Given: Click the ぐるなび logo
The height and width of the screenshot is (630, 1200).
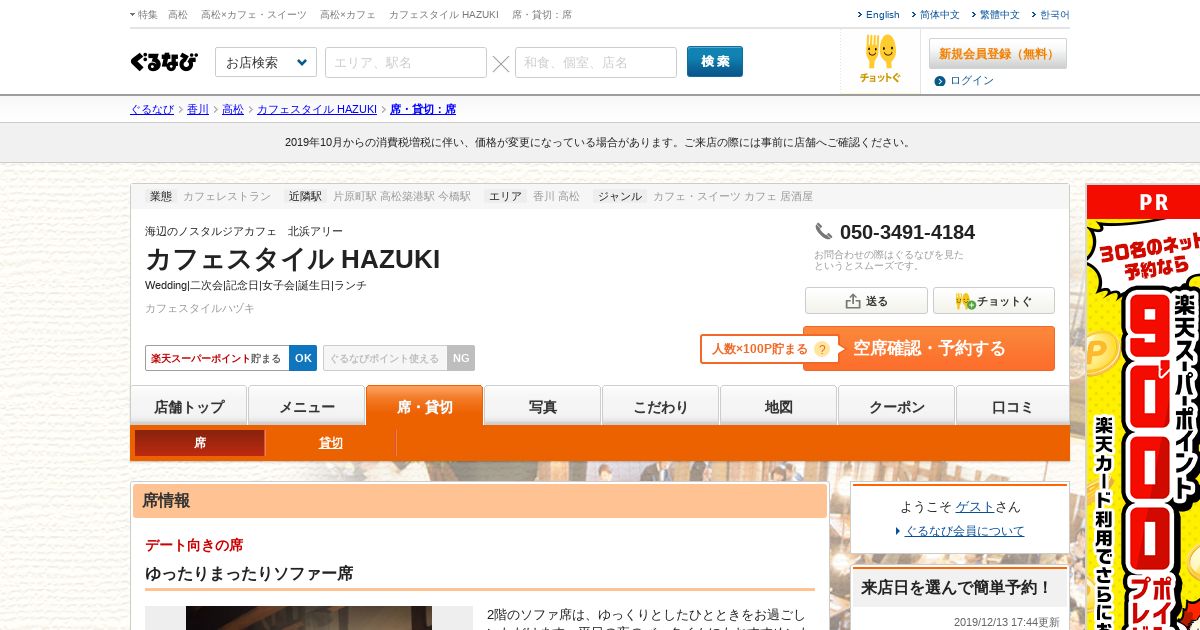Looking at the screenshot, I should pyautogui.click(x=164, y=62).
